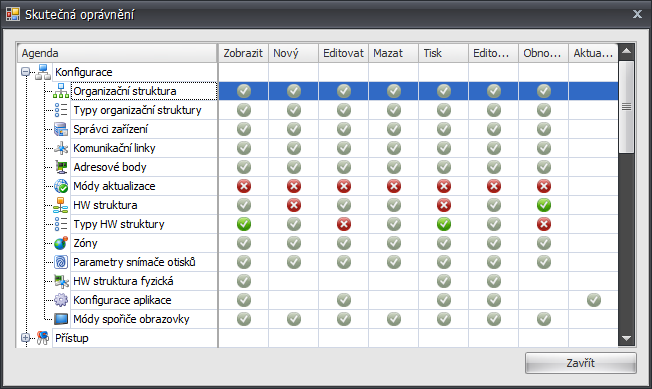The image size is (652, 389).
Task: Click the Konfigurace network icon
Action: click(43, 72)
